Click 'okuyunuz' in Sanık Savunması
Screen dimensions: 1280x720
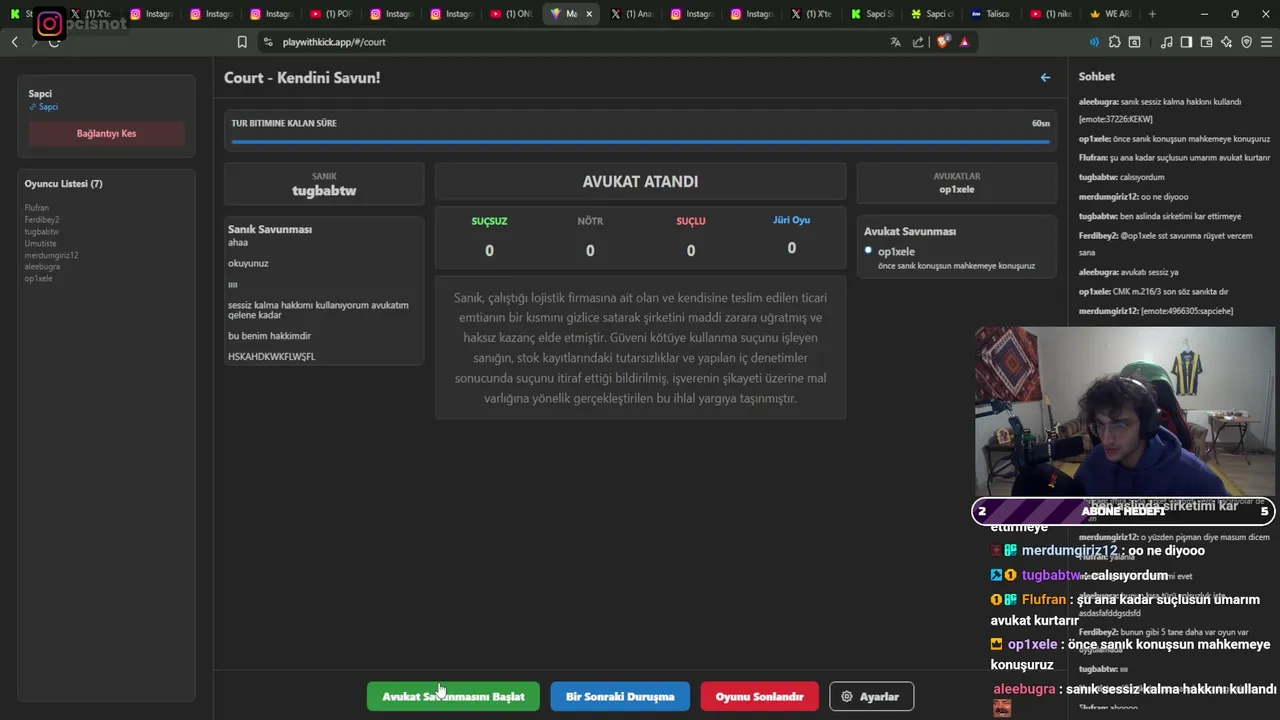coord(248,263)
